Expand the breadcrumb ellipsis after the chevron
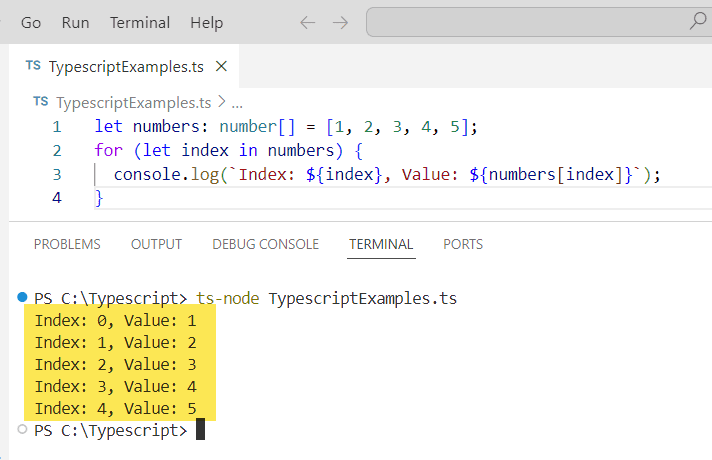 [x=237, y=104]
